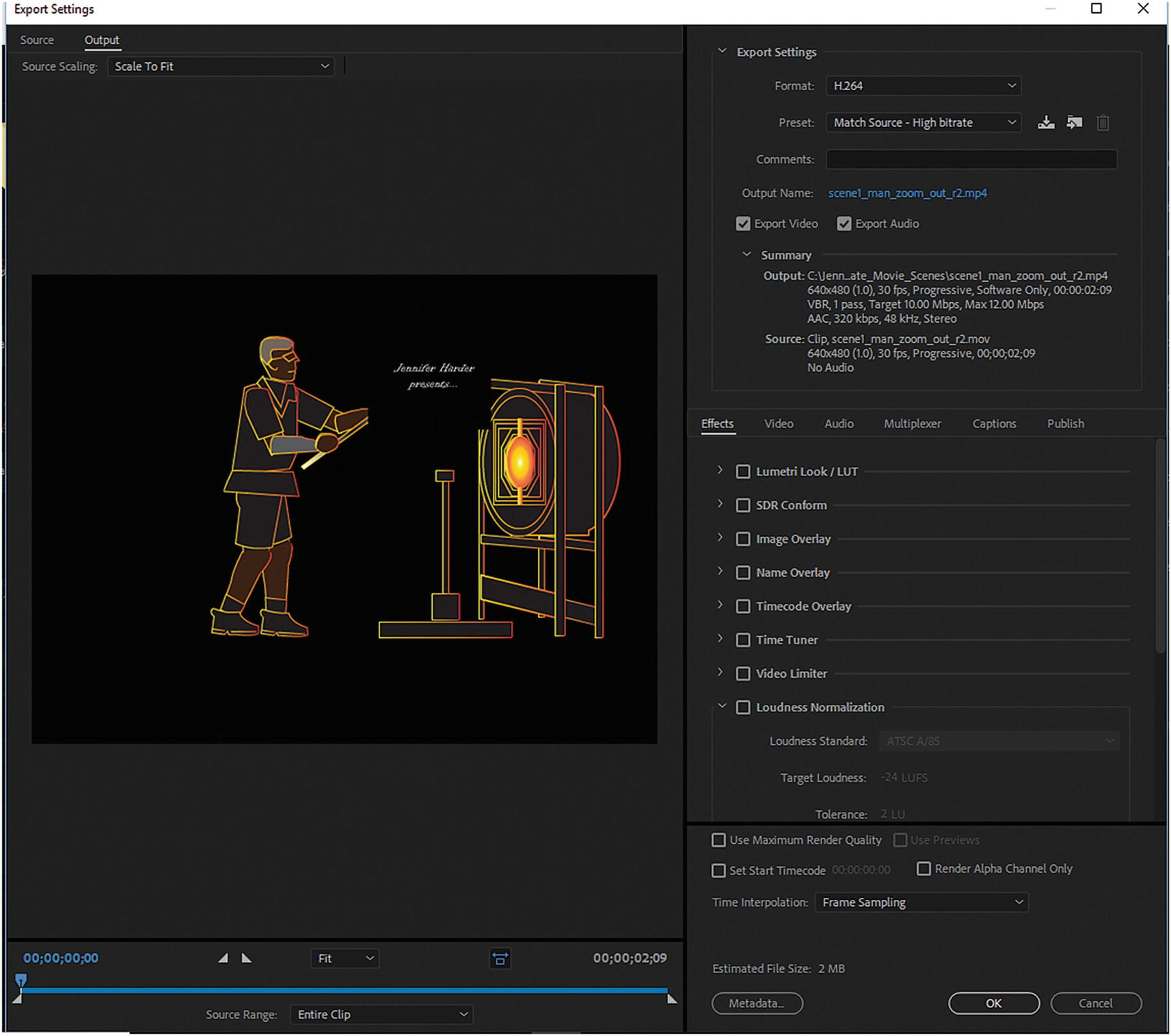This screenshot has width=1171, height=1036.
Task: Collapse the Summary section
Action: tap(746, 254)
